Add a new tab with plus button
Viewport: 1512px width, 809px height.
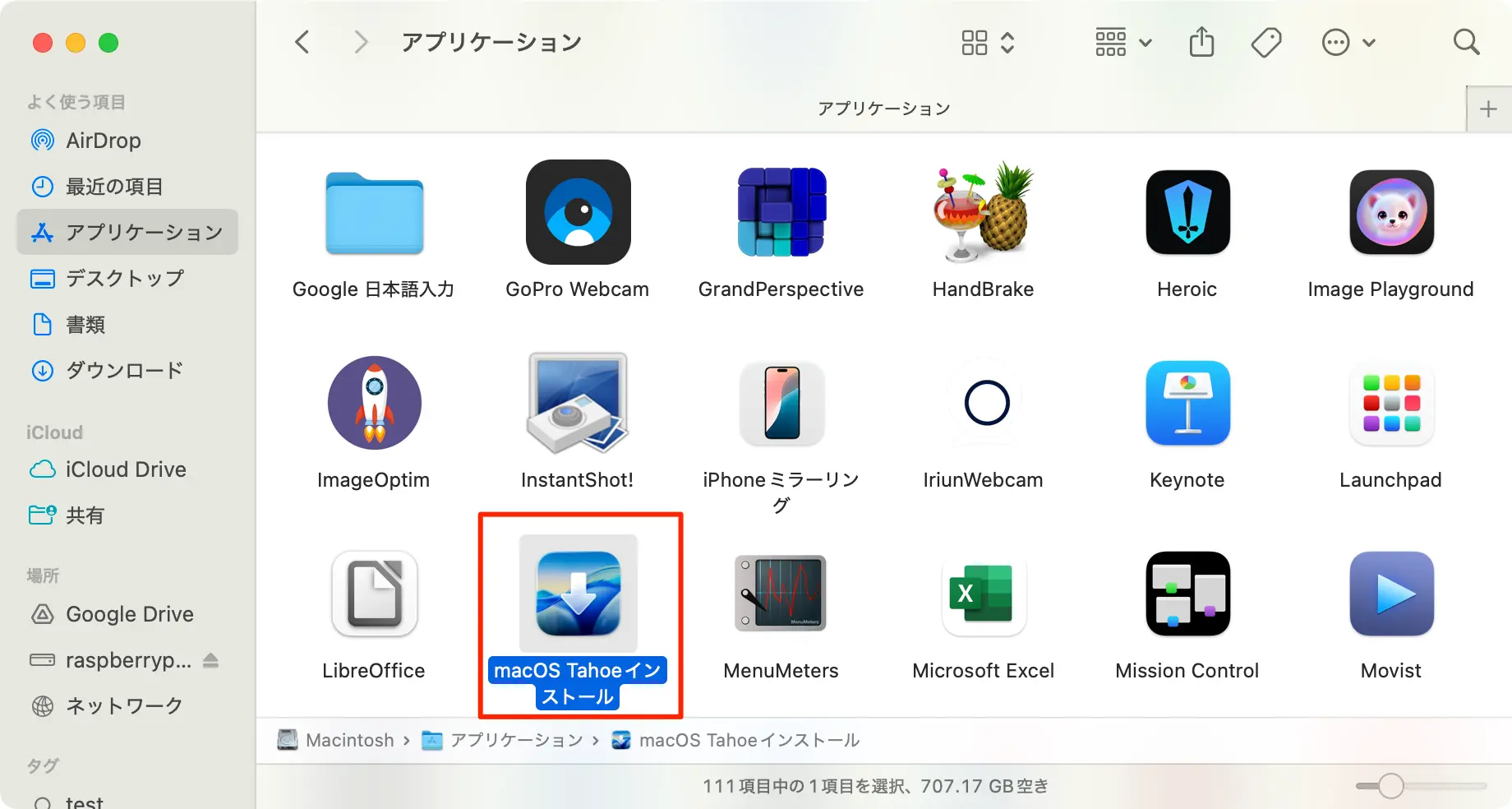tap(1488, 109)
